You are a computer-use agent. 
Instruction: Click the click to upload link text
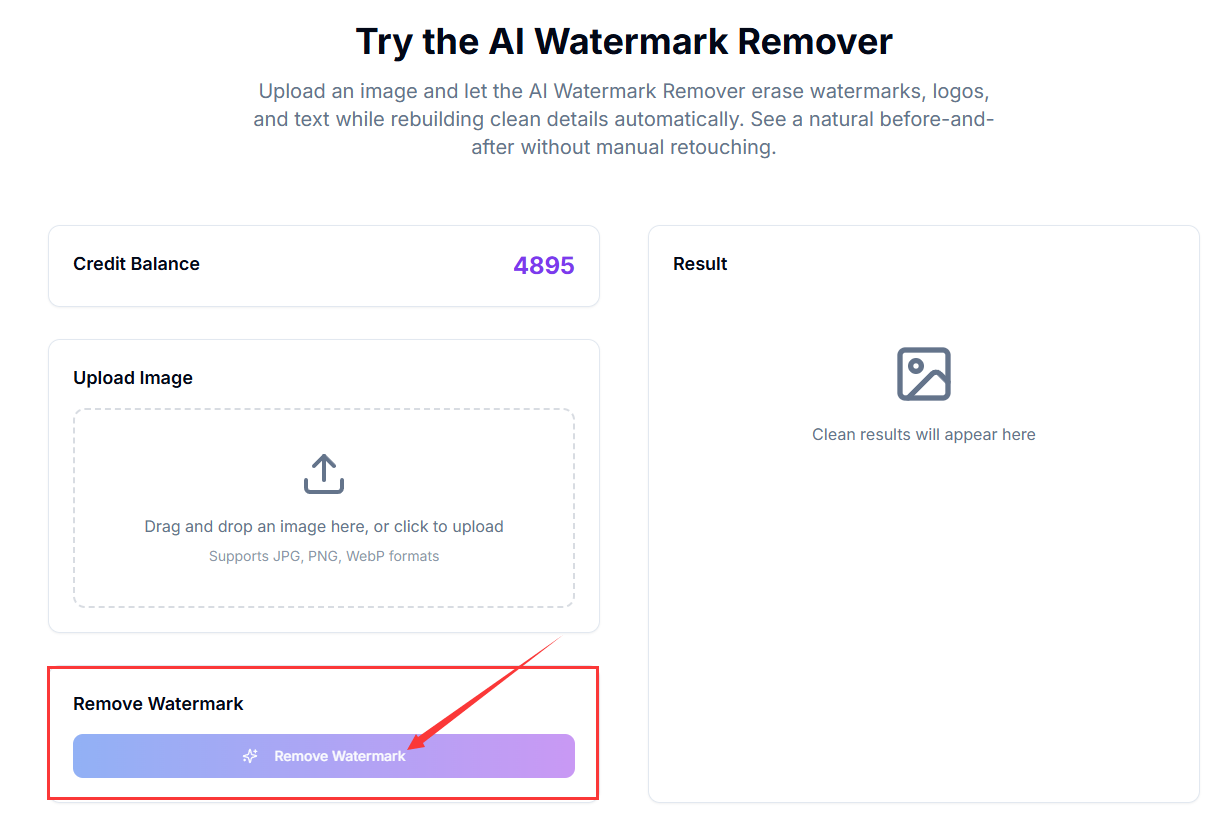click(x=450, y=526)
